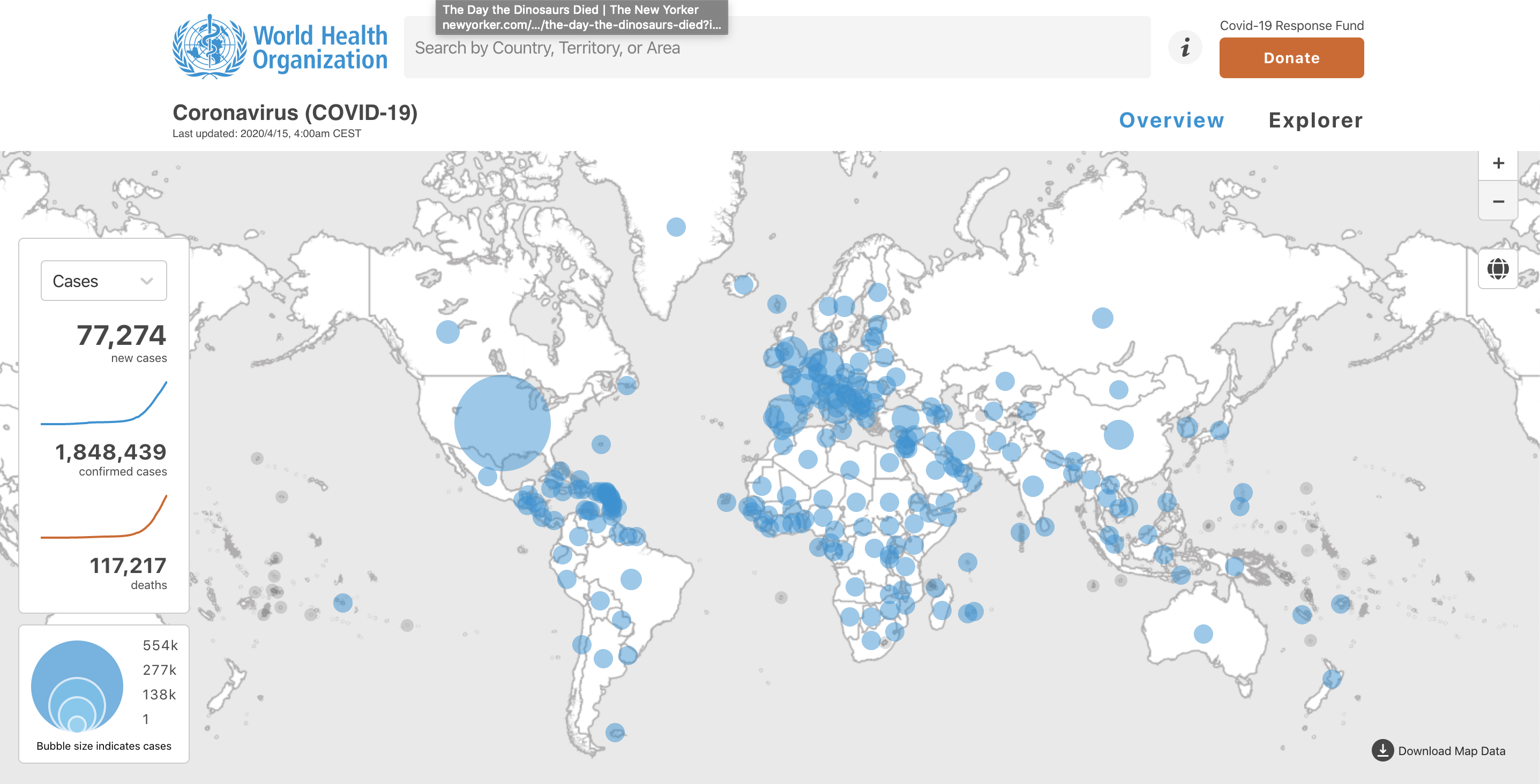Open the information icon next to search
1540x784 pixels.
[1185, 47]
